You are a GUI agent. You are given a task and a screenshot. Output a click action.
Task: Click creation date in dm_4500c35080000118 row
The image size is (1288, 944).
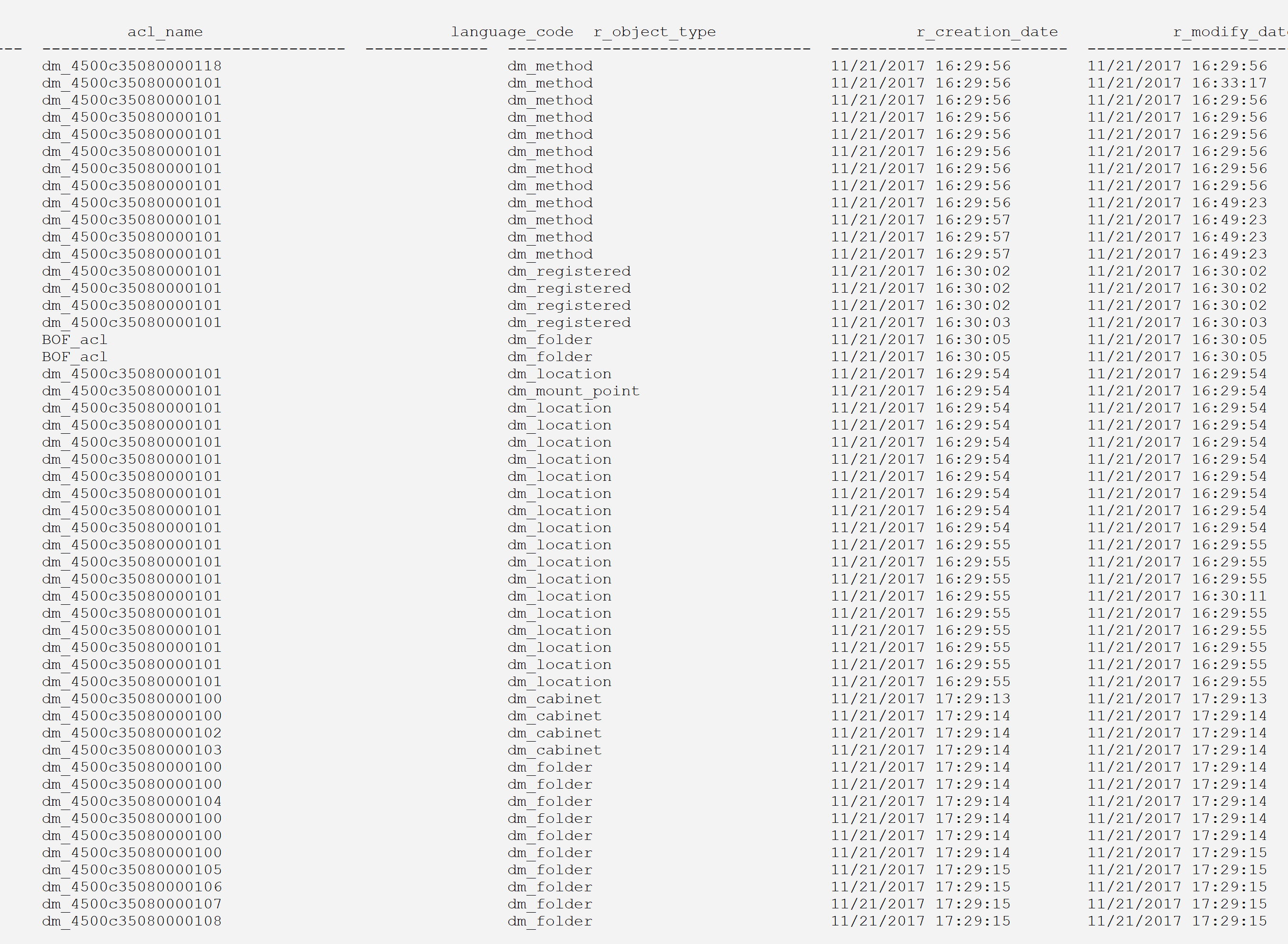point(921,67)
